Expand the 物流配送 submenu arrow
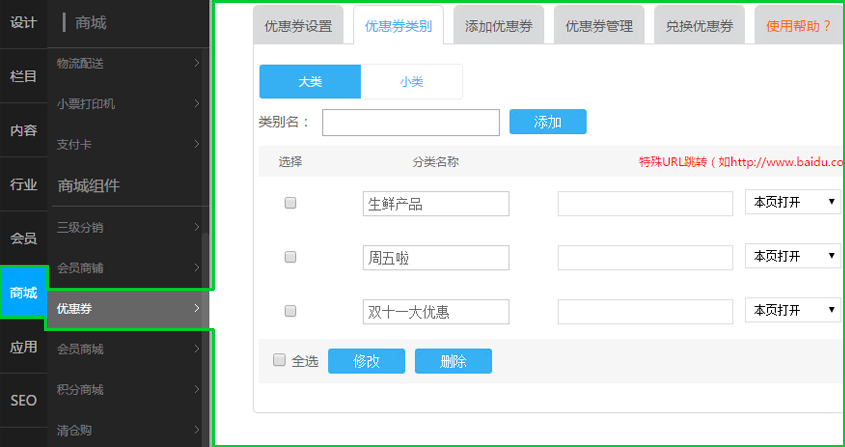This screenshot has width=845, height=447. click(196, 63)
